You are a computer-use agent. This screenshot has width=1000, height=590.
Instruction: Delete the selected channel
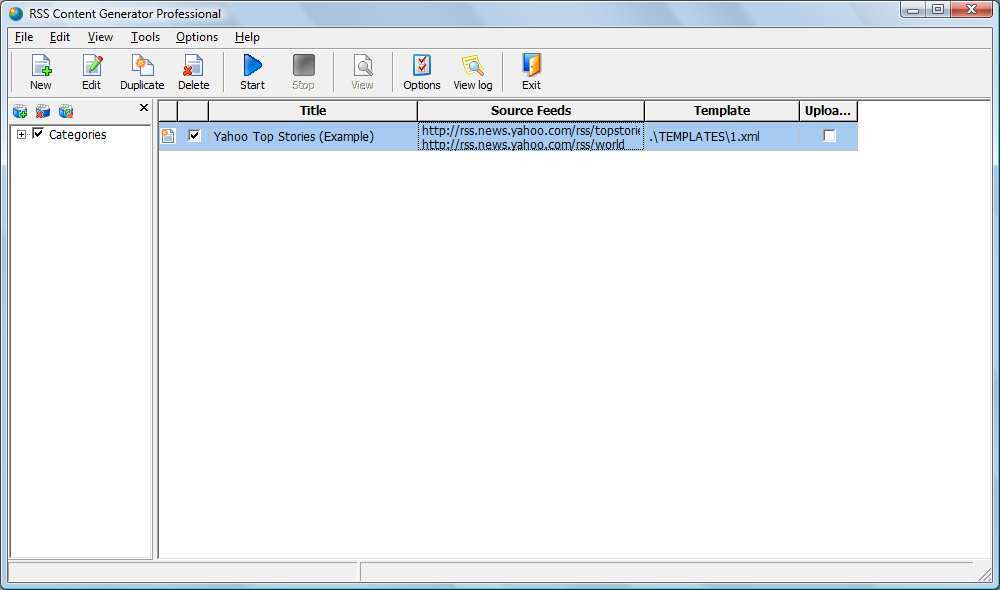pos(193,70)
